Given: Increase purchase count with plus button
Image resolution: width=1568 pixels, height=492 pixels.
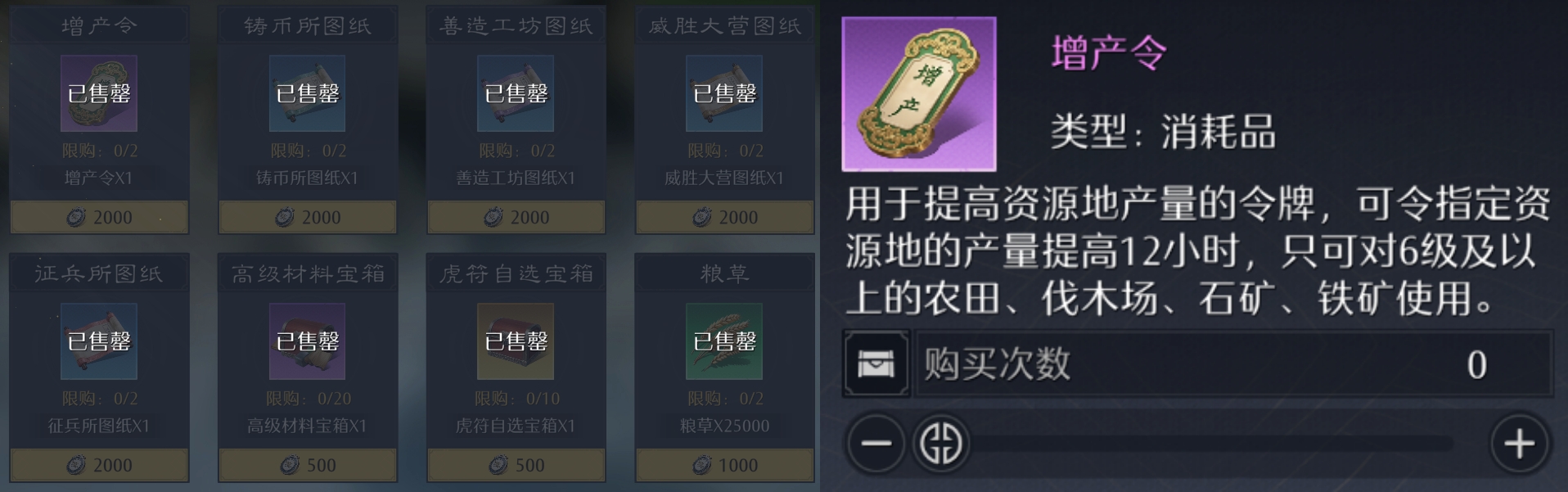Looking at the screenshot, I should tap(1519, 444).
